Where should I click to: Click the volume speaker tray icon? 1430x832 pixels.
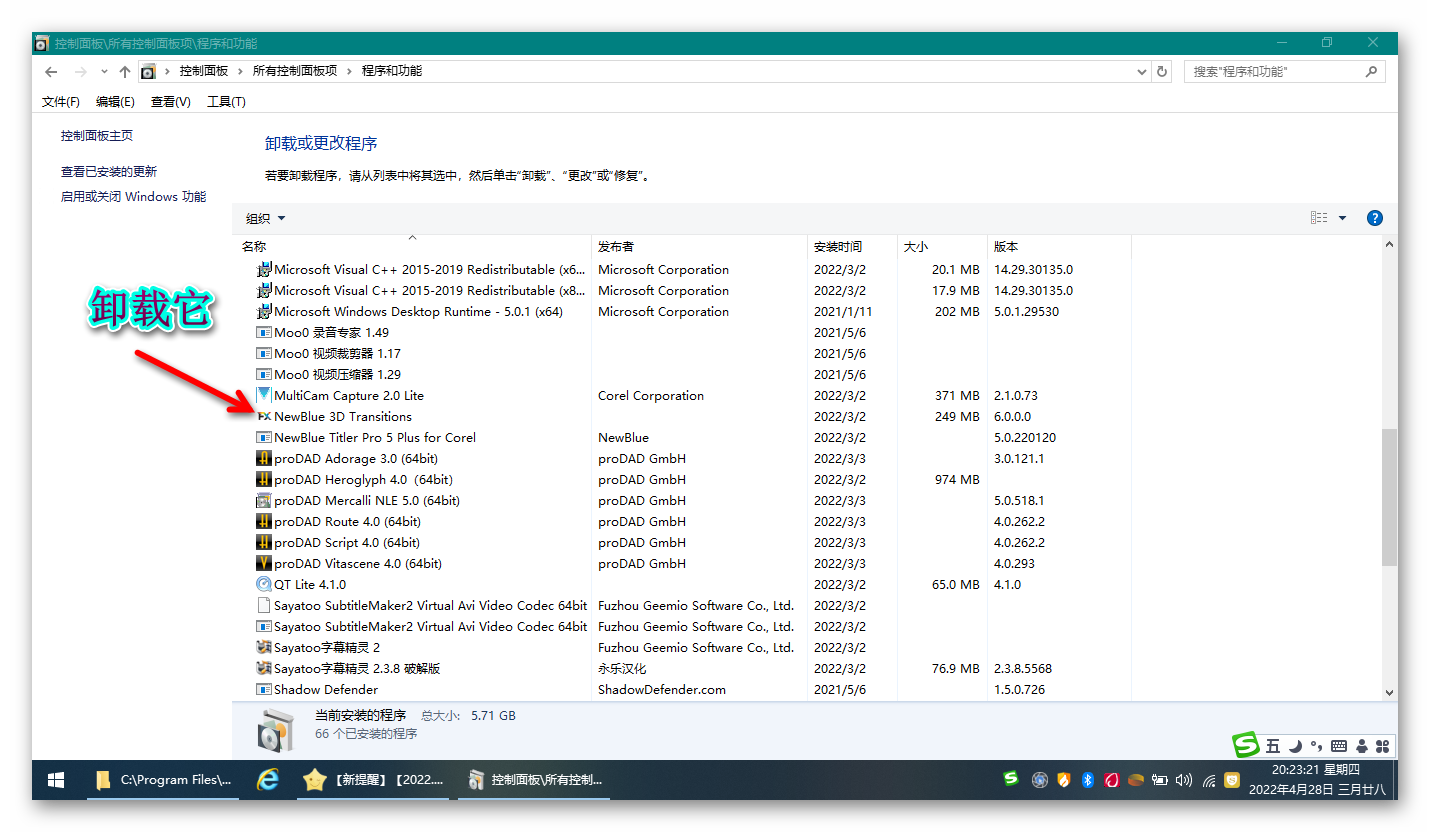coord(1184,780)
